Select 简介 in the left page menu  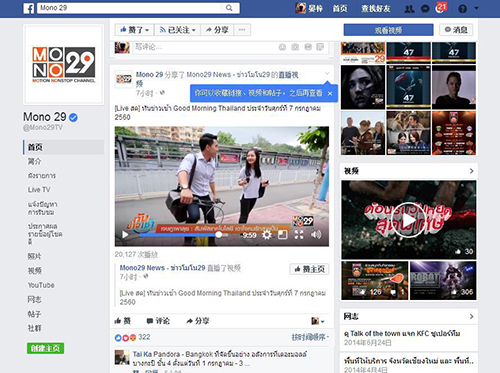pyautogui.click(x=34, y=161)
